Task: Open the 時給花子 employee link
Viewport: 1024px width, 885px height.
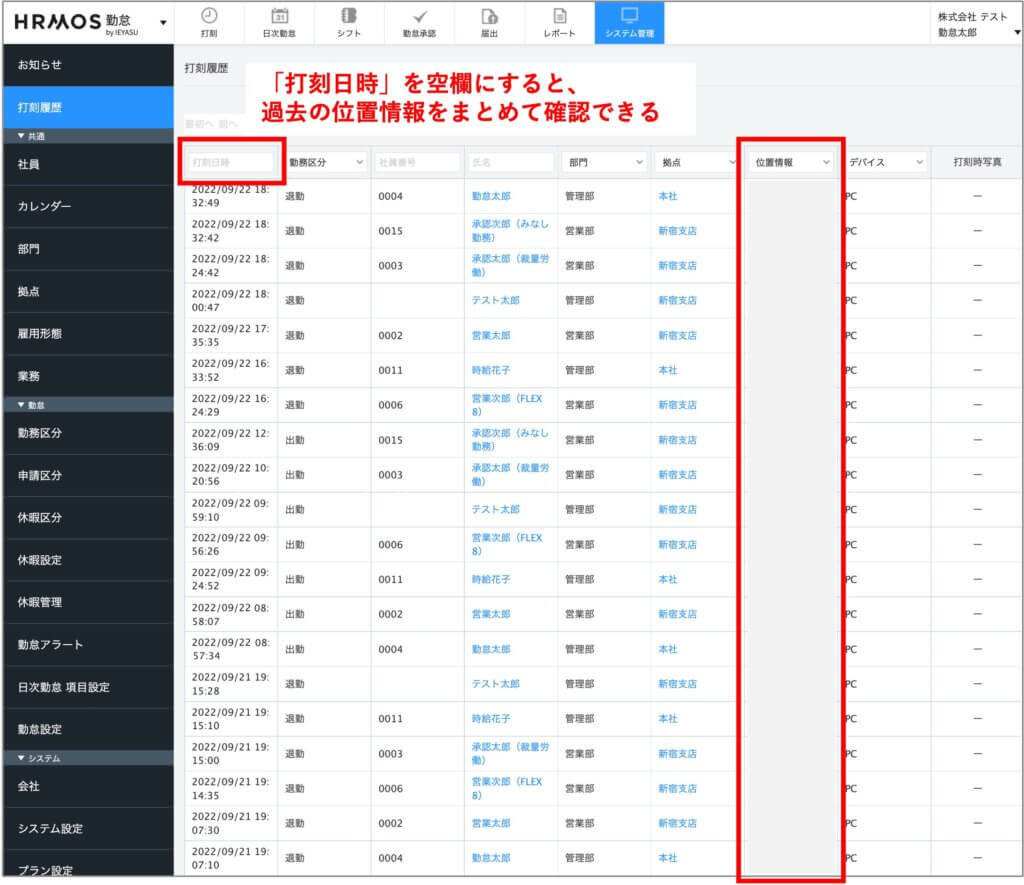Action: click(491, 370)
